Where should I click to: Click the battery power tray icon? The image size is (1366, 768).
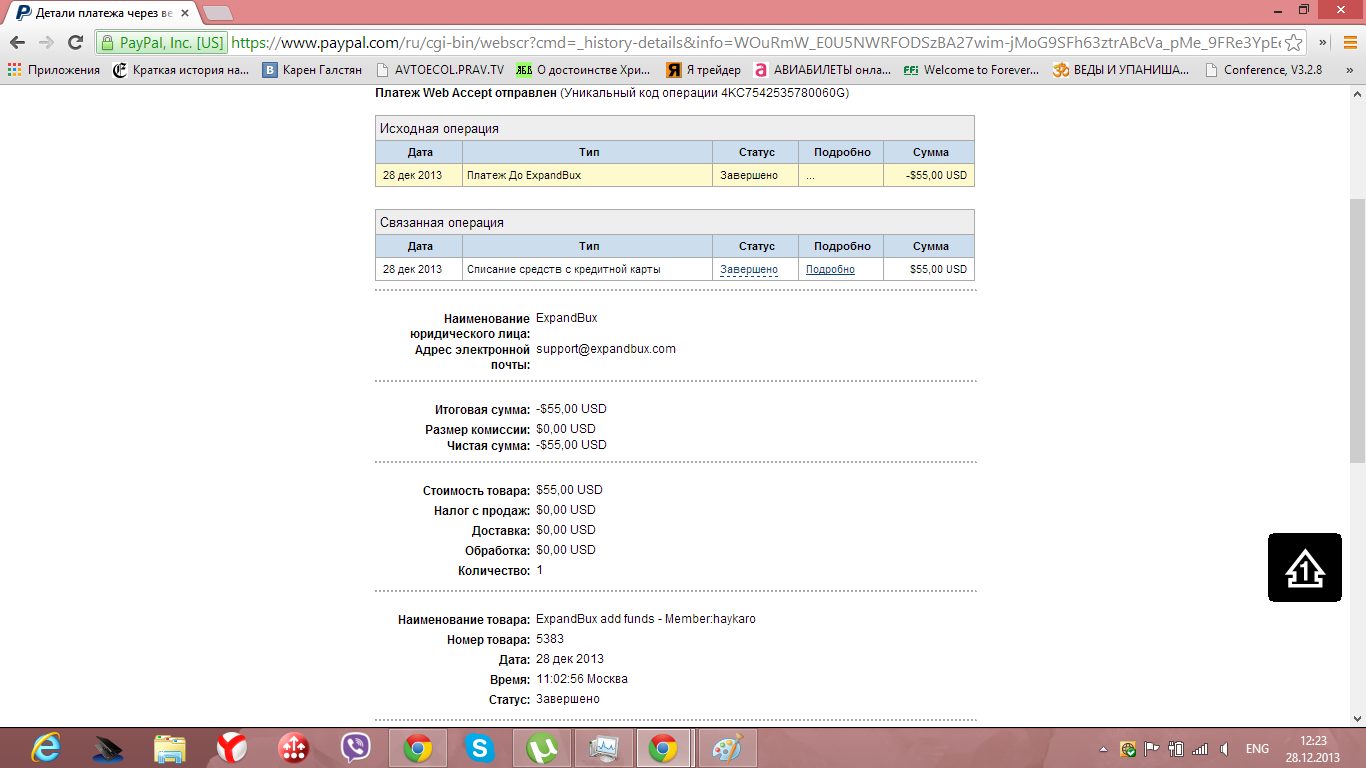pos(1176,749)
